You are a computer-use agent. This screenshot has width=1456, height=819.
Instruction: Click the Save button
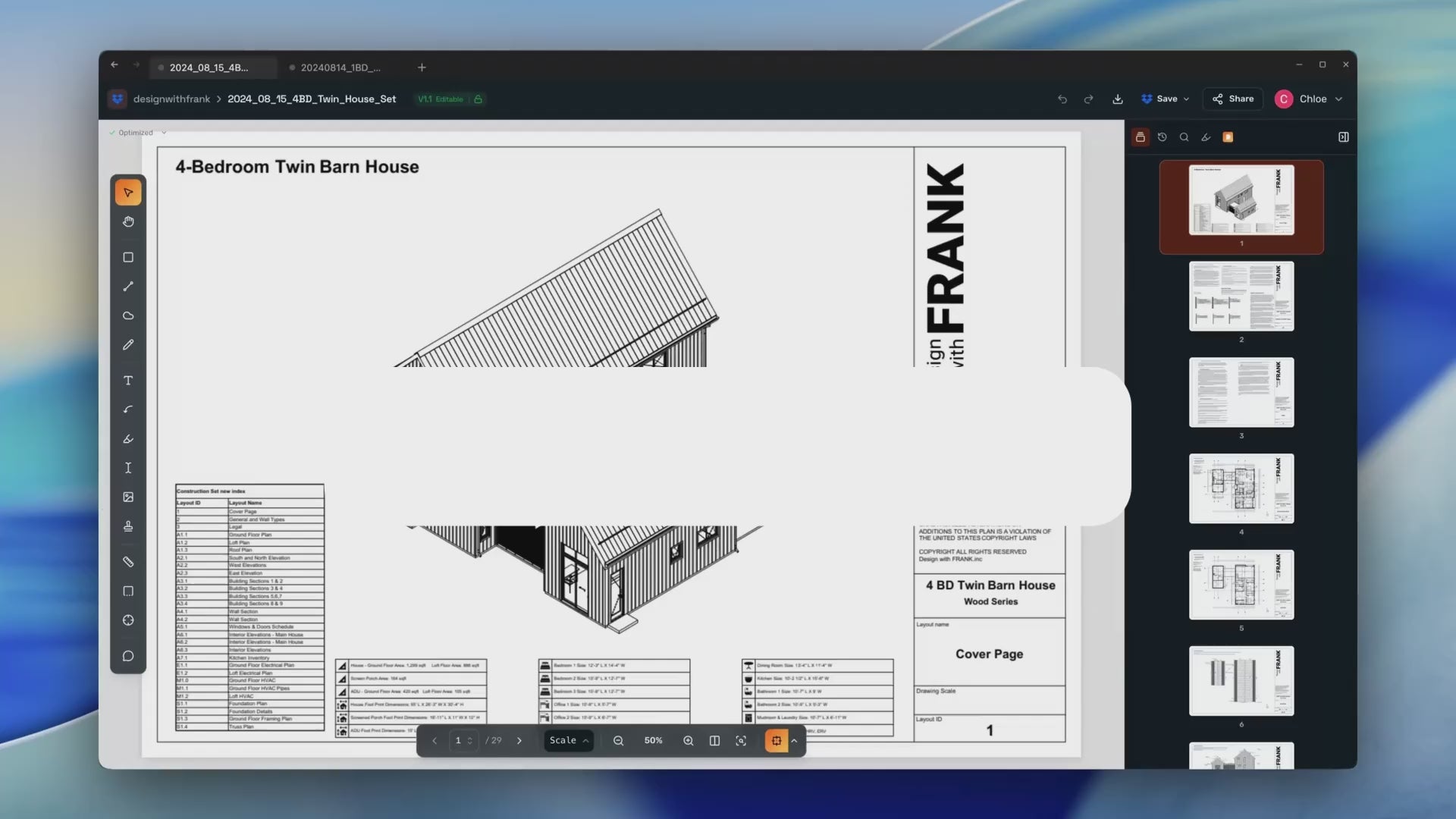coord(1159,99)
